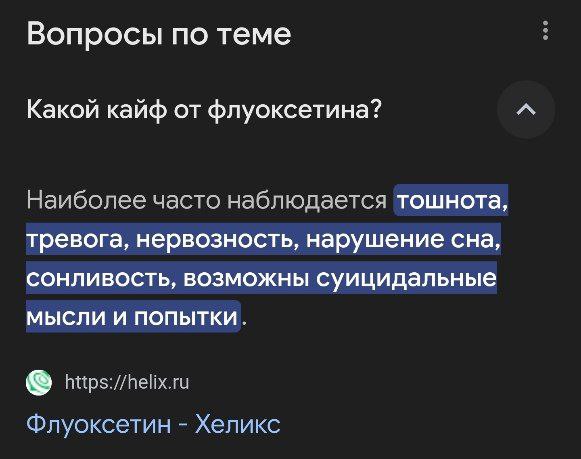This screenshot has width=581, height=459.
Task: Collapse the answer with the up chevron
Action: [526, 110]
